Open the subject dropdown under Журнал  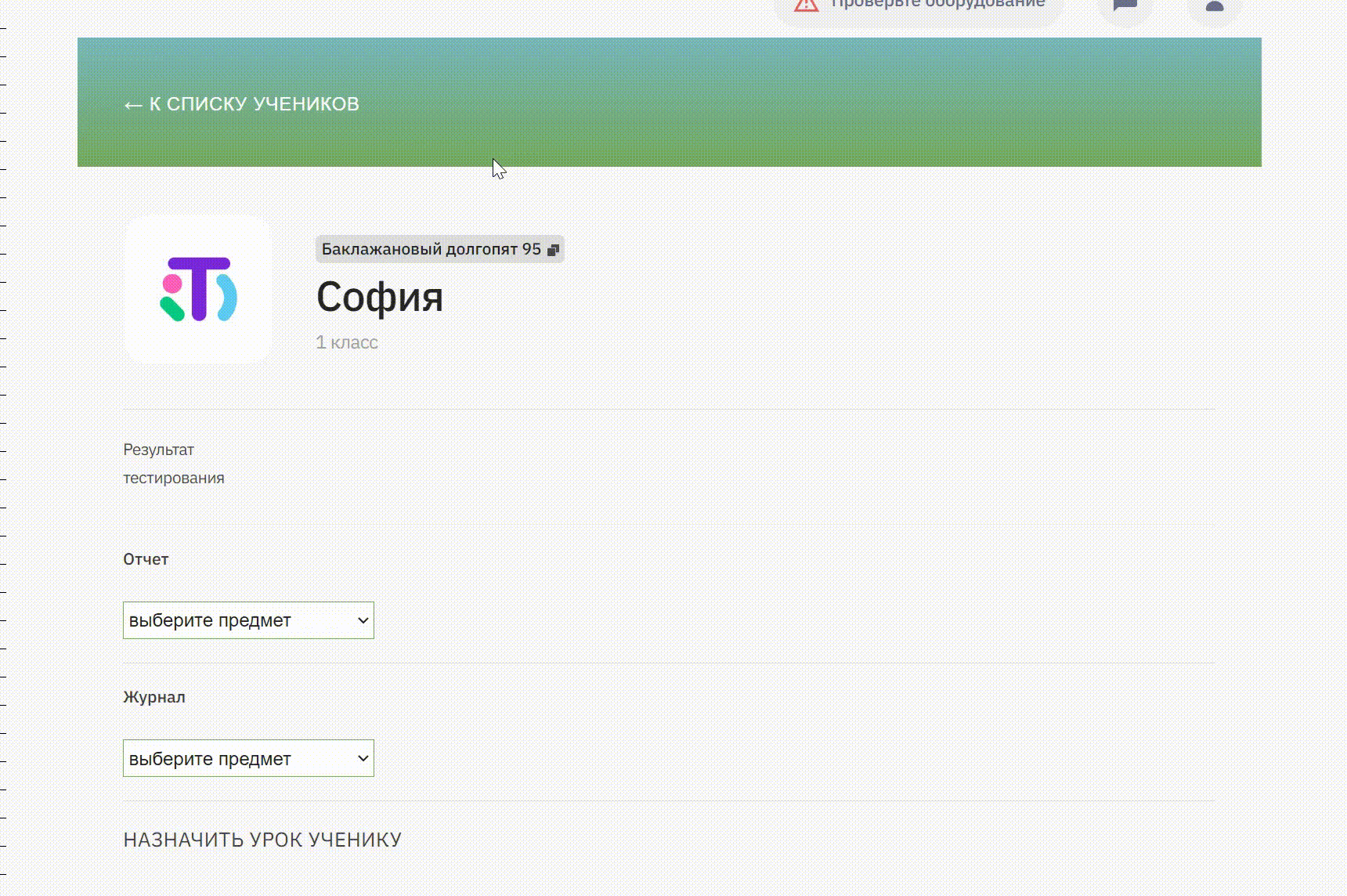tap(248, 758)
